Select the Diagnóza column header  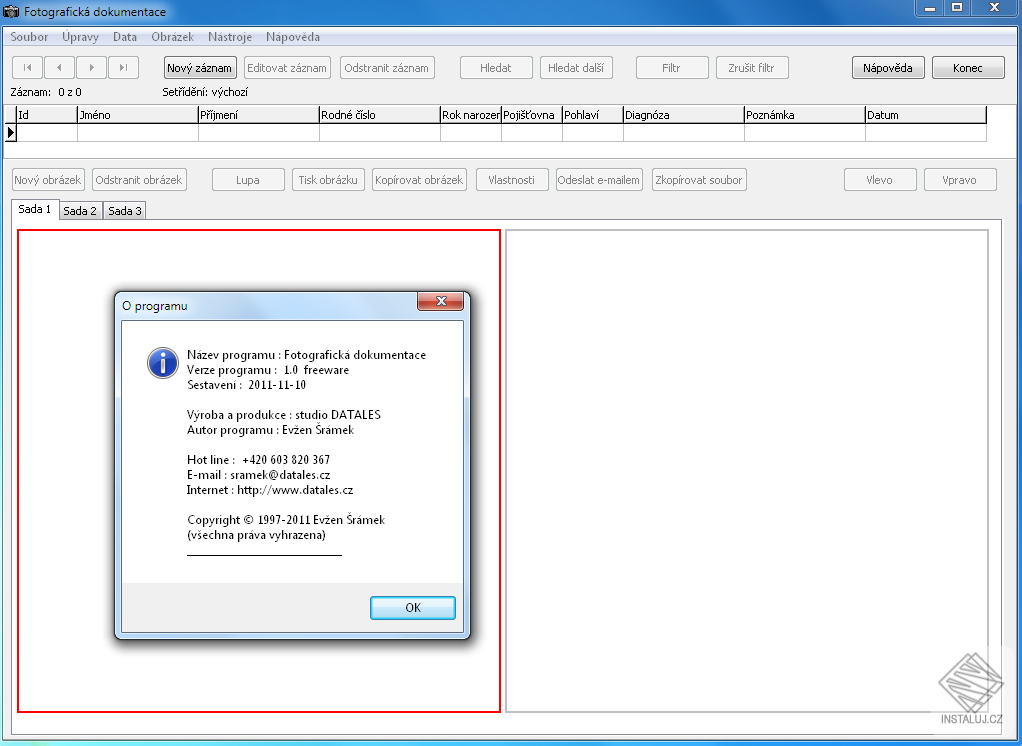pos(684,115)
